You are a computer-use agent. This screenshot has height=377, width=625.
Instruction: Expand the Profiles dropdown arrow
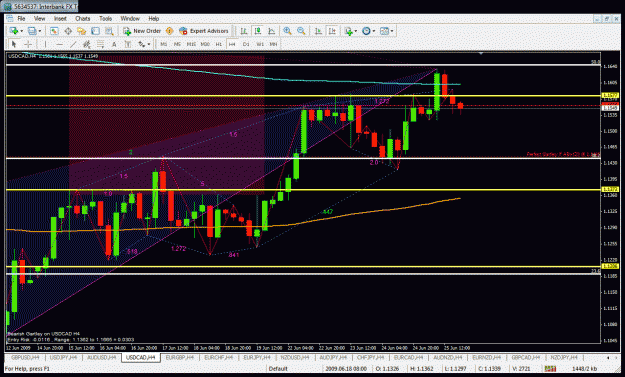point(39,31)
